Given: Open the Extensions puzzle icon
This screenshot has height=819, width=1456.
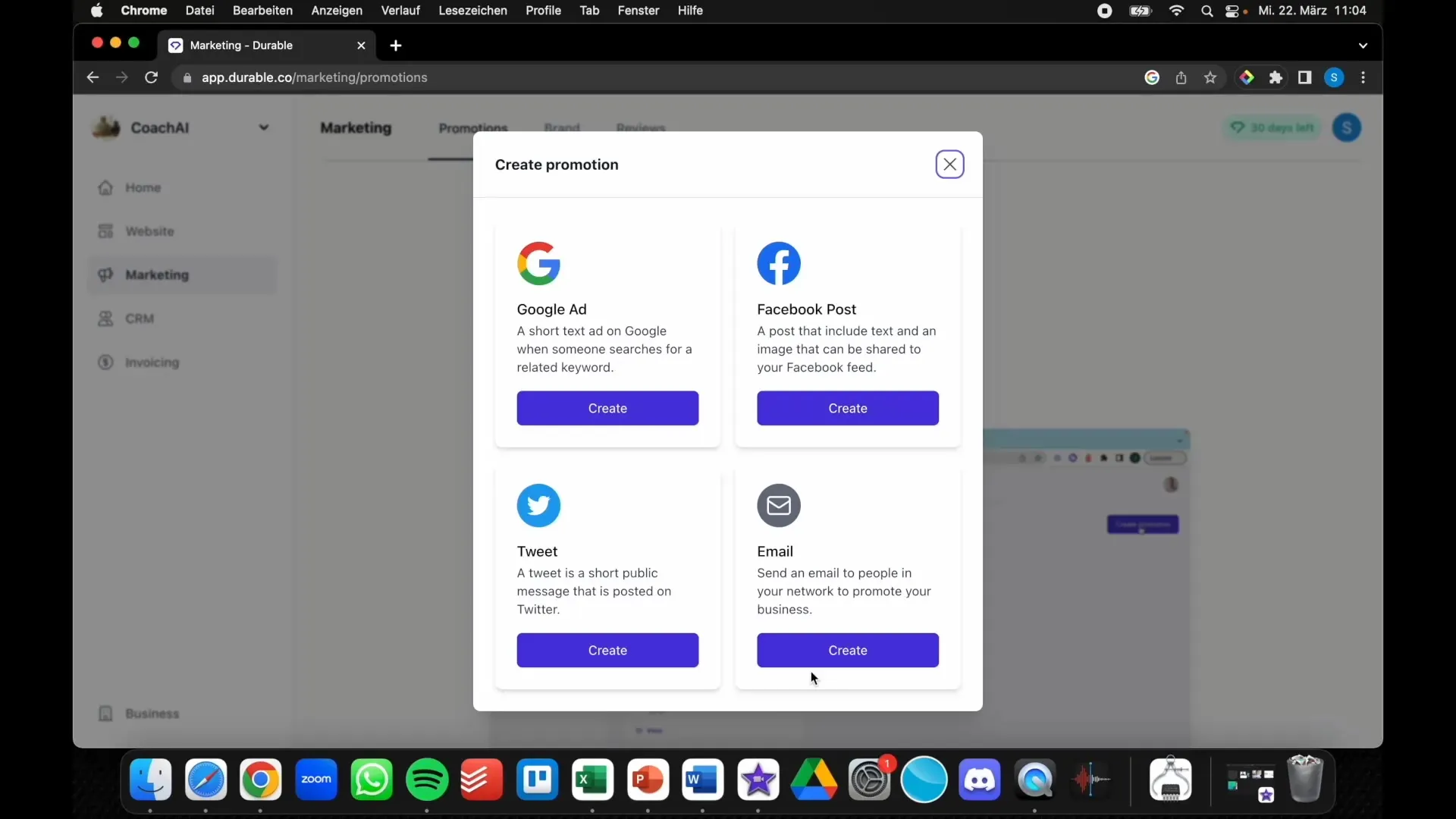Looking at the screenshot, I should tap(1276, 77).
